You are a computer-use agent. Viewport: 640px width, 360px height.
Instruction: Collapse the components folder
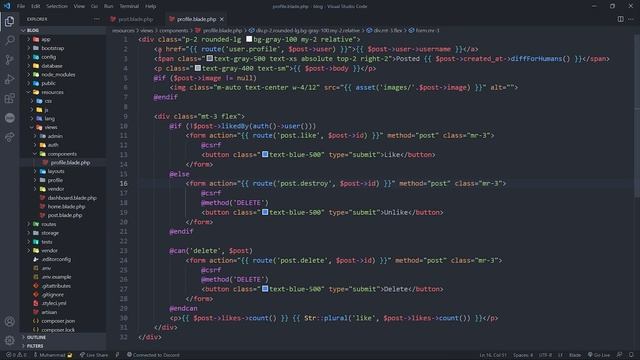[62, 154]
